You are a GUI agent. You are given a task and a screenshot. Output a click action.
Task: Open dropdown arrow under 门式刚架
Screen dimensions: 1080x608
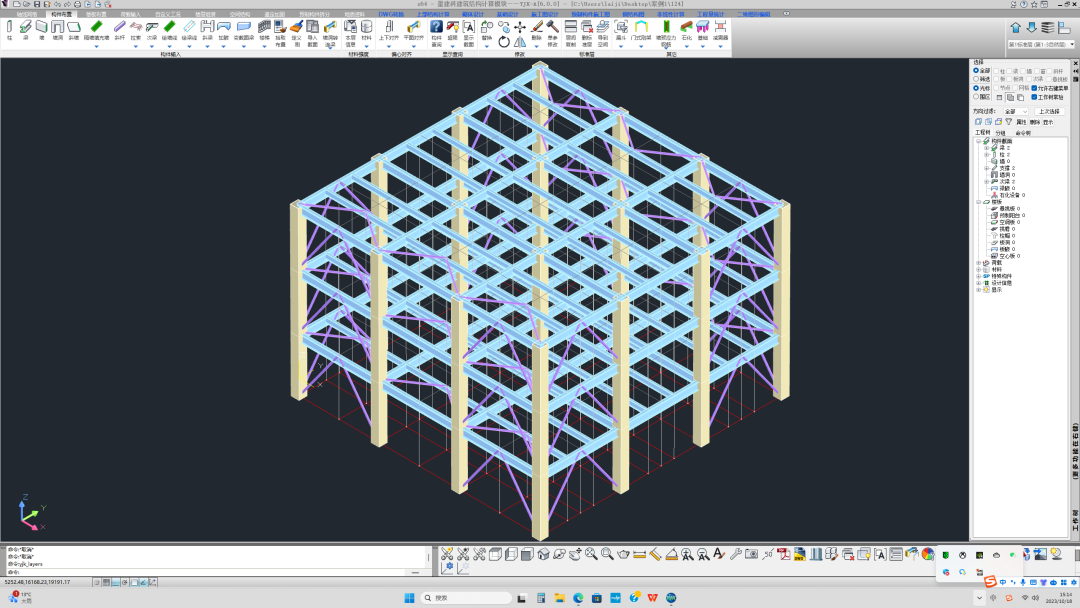641,47
